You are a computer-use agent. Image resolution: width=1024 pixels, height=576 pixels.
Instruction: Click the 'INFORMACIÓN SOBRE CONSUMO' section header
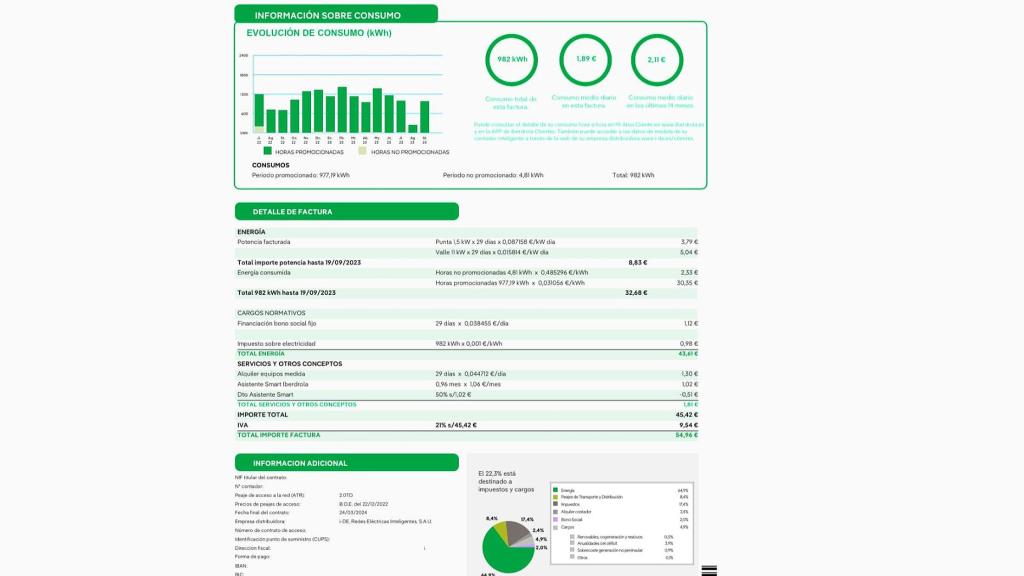(x=336, y=14)
